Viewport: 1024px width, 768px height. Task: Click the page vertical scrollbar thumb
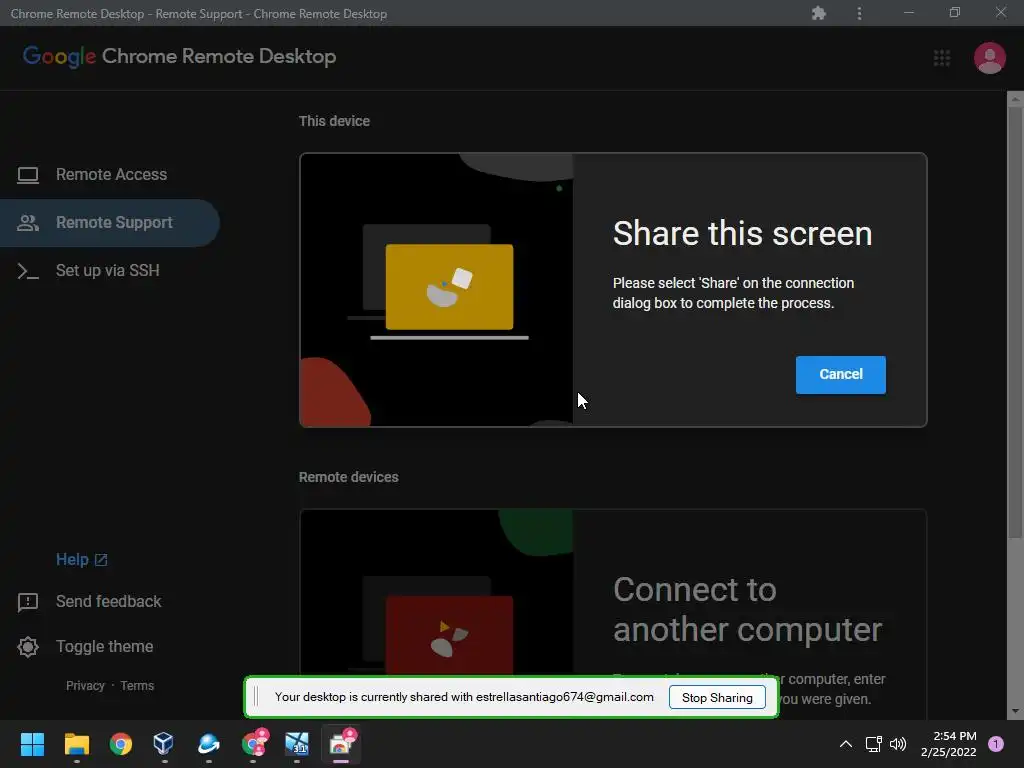click(1015, 323)
